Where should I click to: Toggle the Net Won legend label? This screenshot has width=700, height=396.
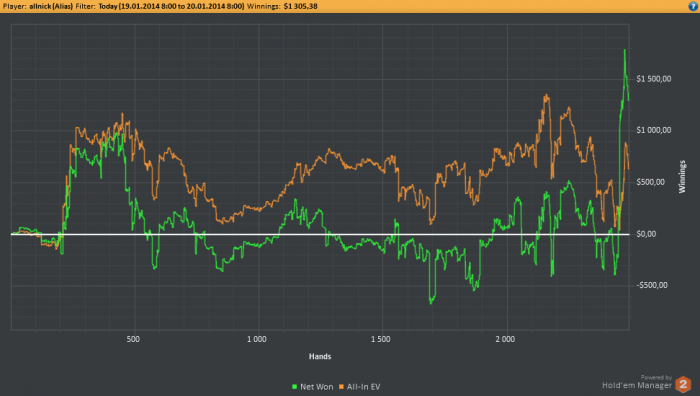coord(317,387)
